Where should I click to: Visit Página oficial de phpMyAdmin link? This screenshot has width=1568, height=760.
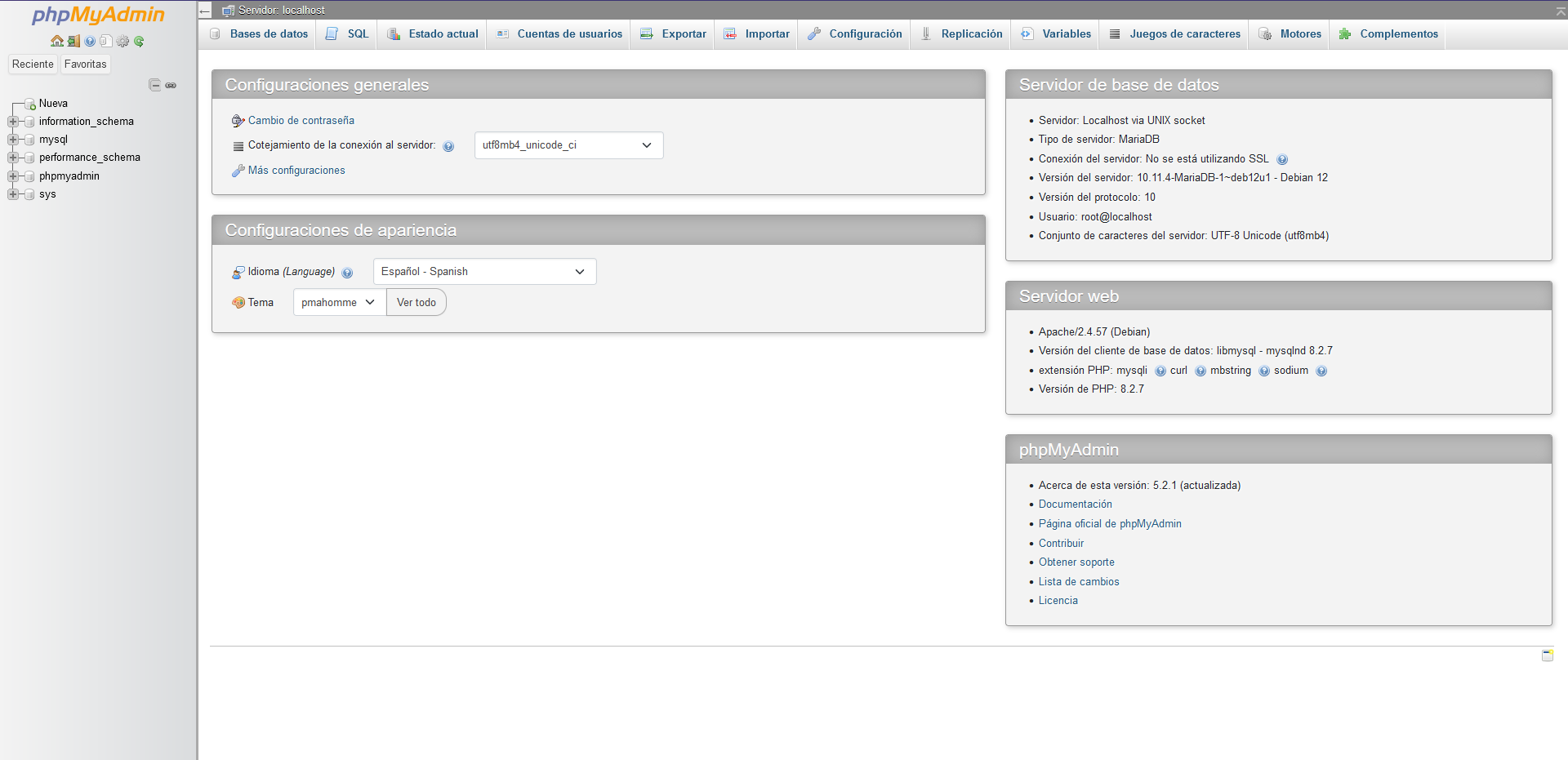coord(1110,524)
